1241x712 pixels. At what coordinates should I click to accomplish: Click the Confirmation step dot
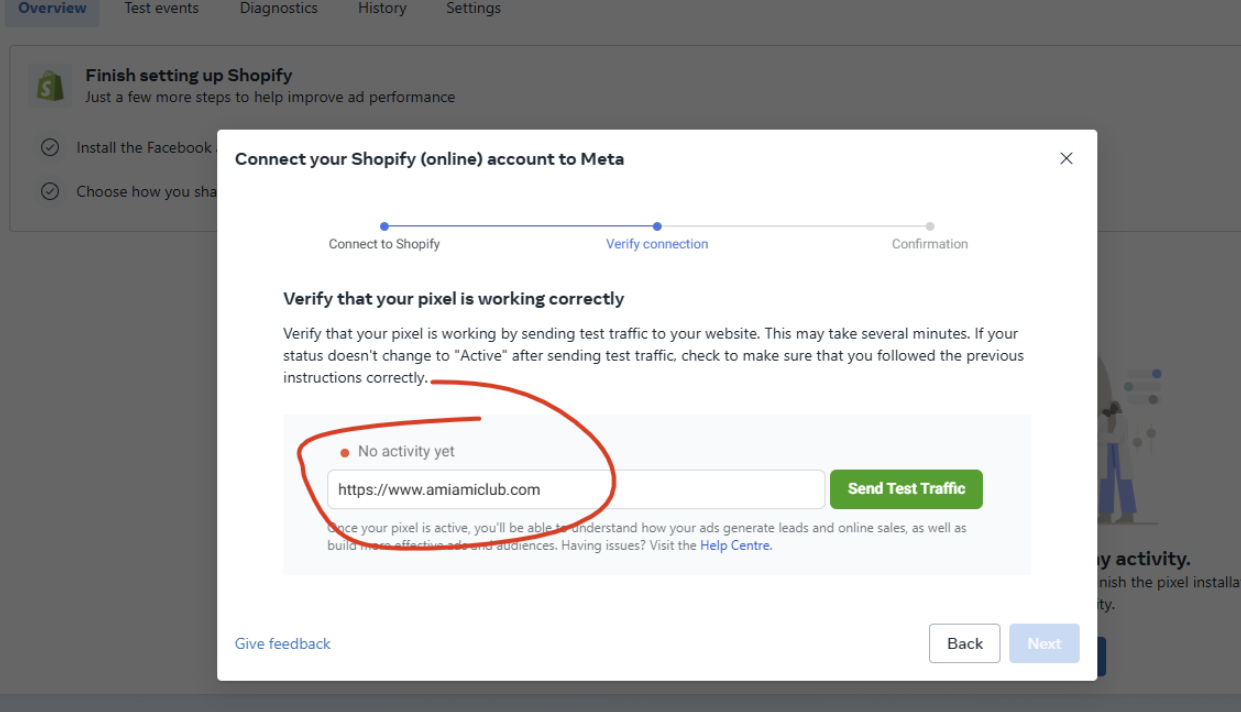(x=930, y=227)
